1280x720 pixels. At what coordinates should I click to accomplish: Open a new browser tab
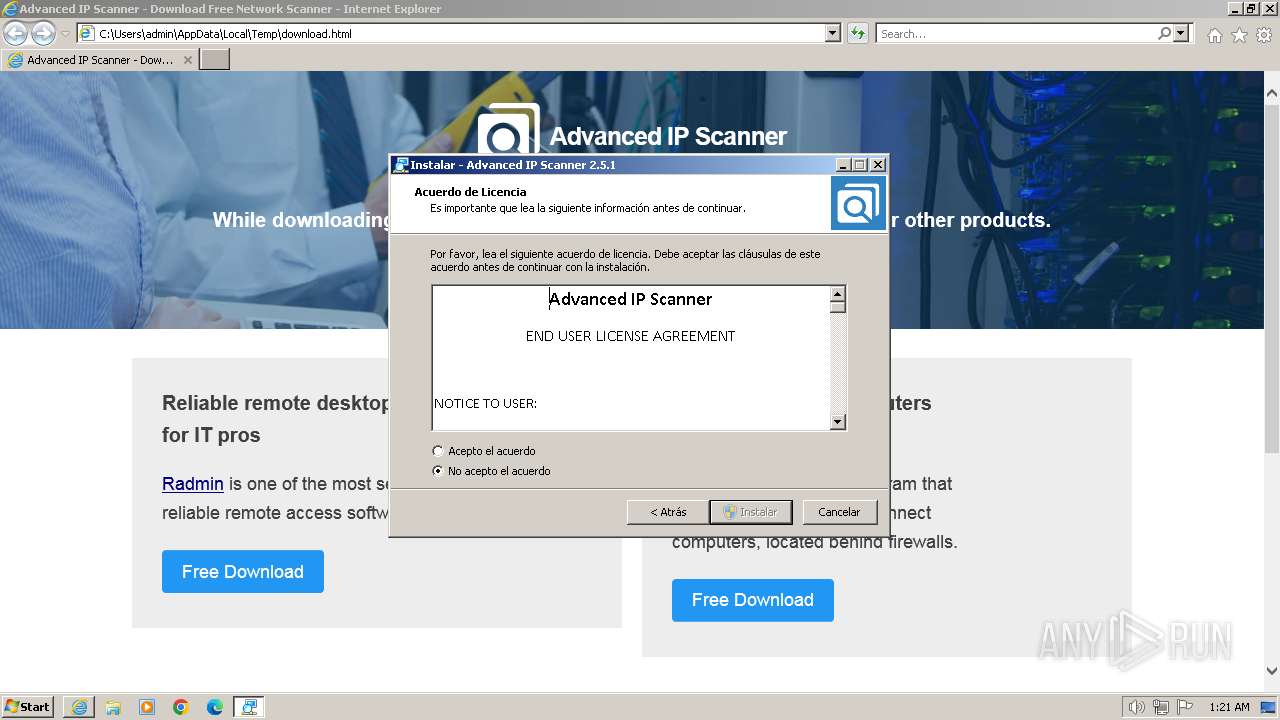(x=215, y=60)
